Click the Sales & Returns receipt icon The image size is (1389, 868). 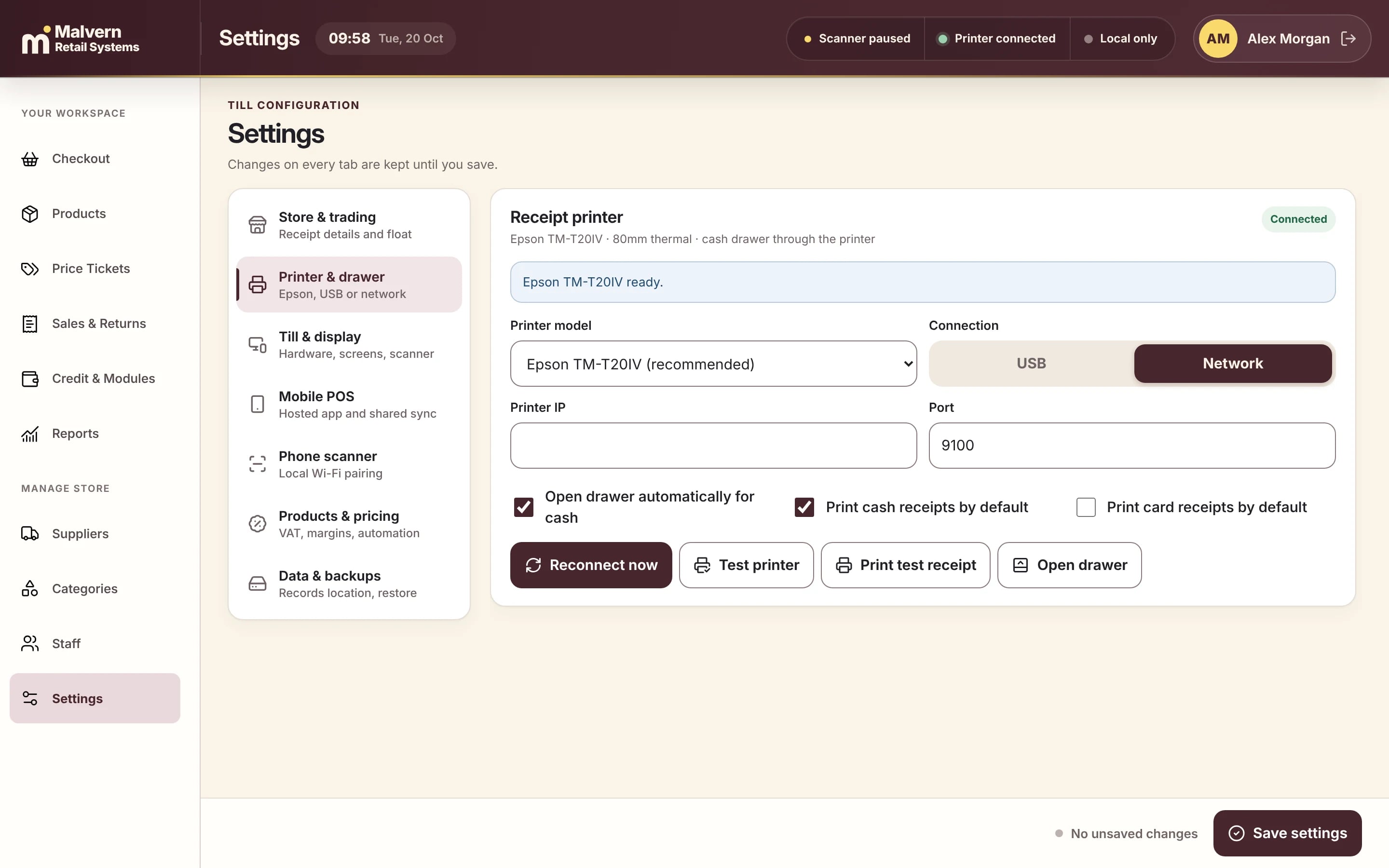pyautogui.click(x=30, y=324)
